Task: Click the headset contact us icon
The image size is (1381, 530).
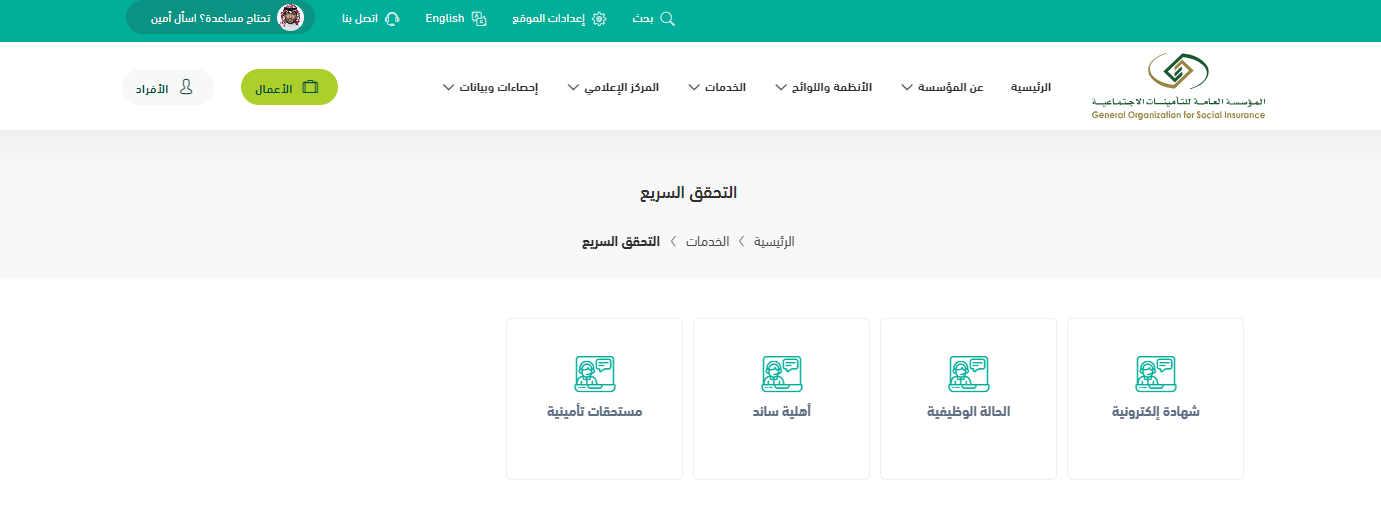Action: pyautogui.click(x=392, y=19)
